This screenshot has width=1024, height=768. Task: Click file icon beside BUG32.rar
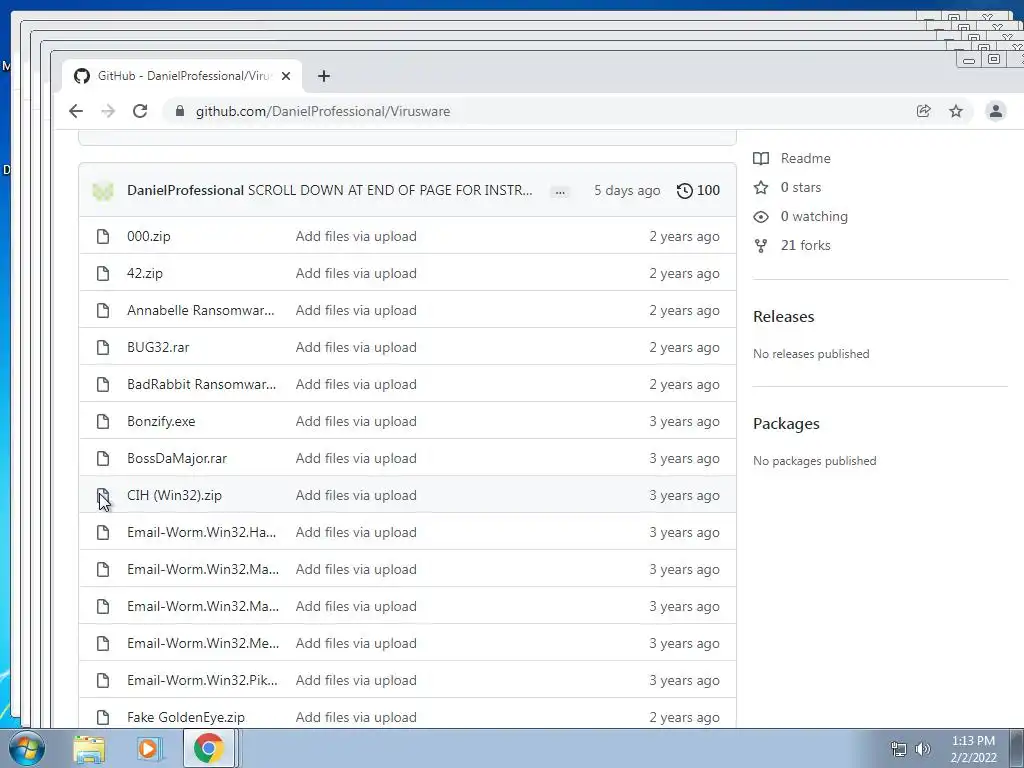click(103, 347)
